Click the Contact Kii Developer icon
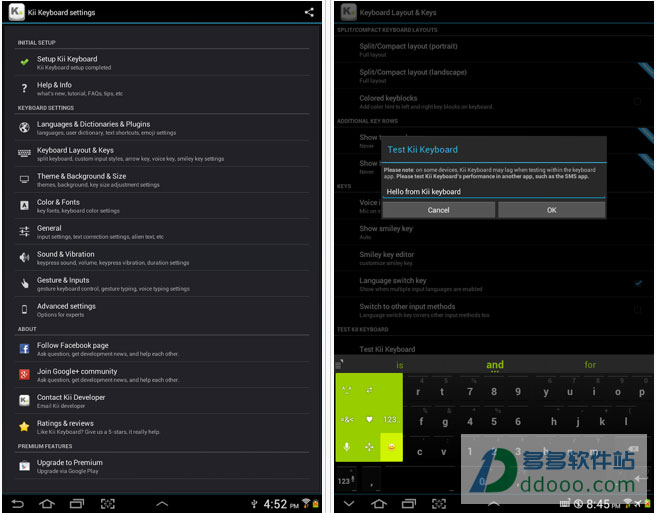The width and height of the screenshot is (656, 513). tap(24, 400)
